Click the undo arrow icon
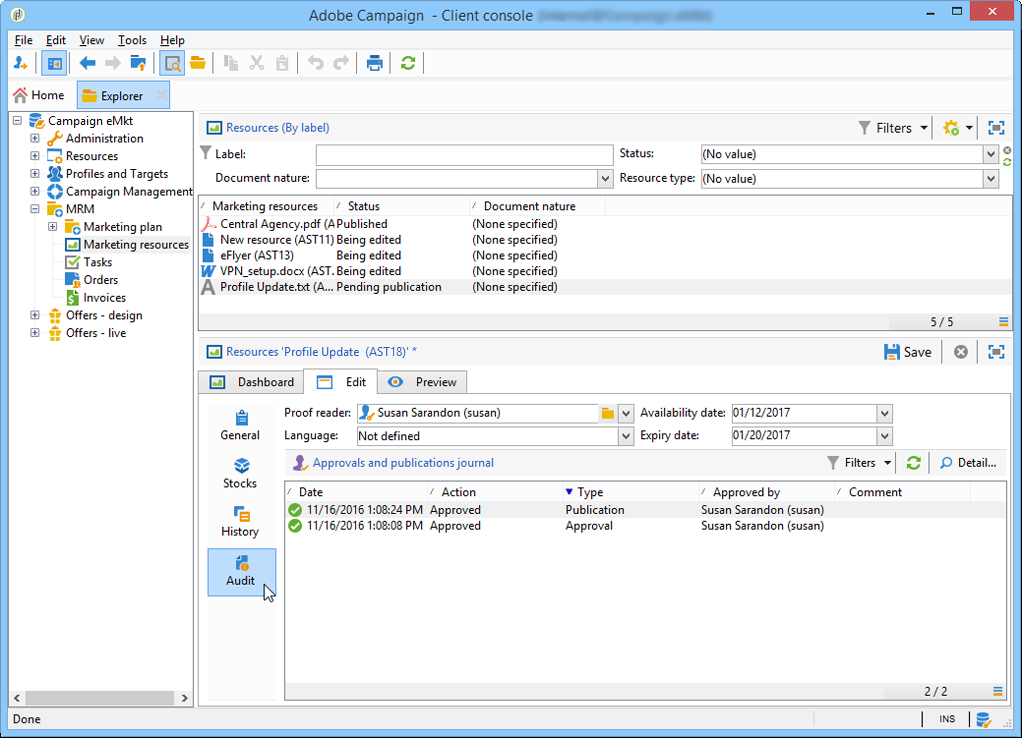The height and width of the screenshot is (738, 1022). [315, 63]
